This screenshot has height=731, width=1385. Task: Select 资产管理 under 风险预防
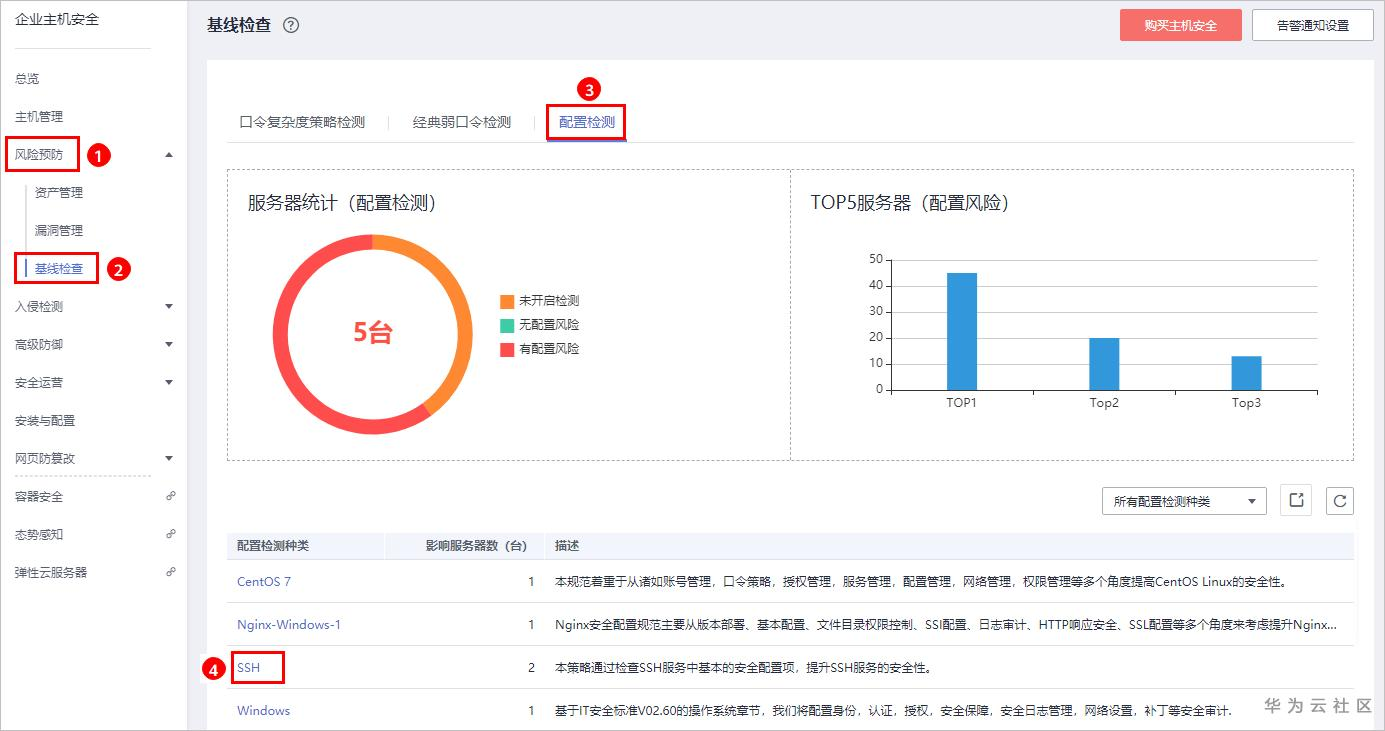[x=59, y=193]
